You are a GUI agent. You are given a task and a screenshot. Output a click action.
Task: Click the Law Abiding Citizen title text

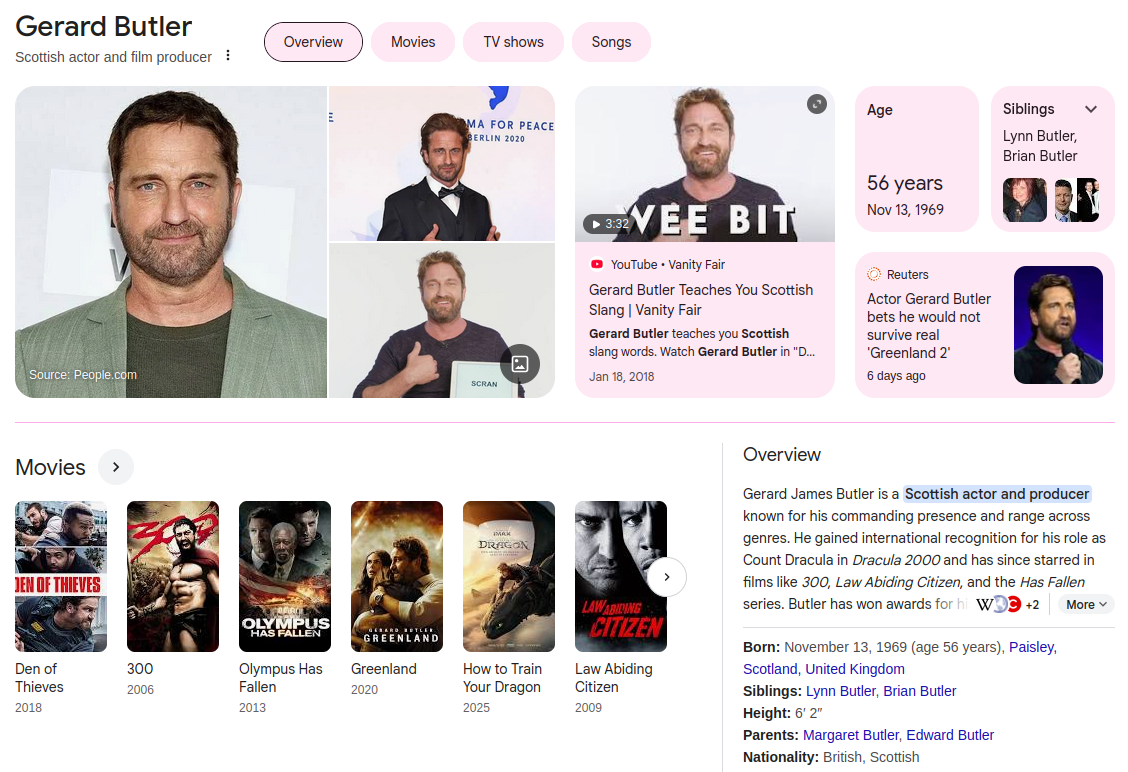[x=614, y=678]
